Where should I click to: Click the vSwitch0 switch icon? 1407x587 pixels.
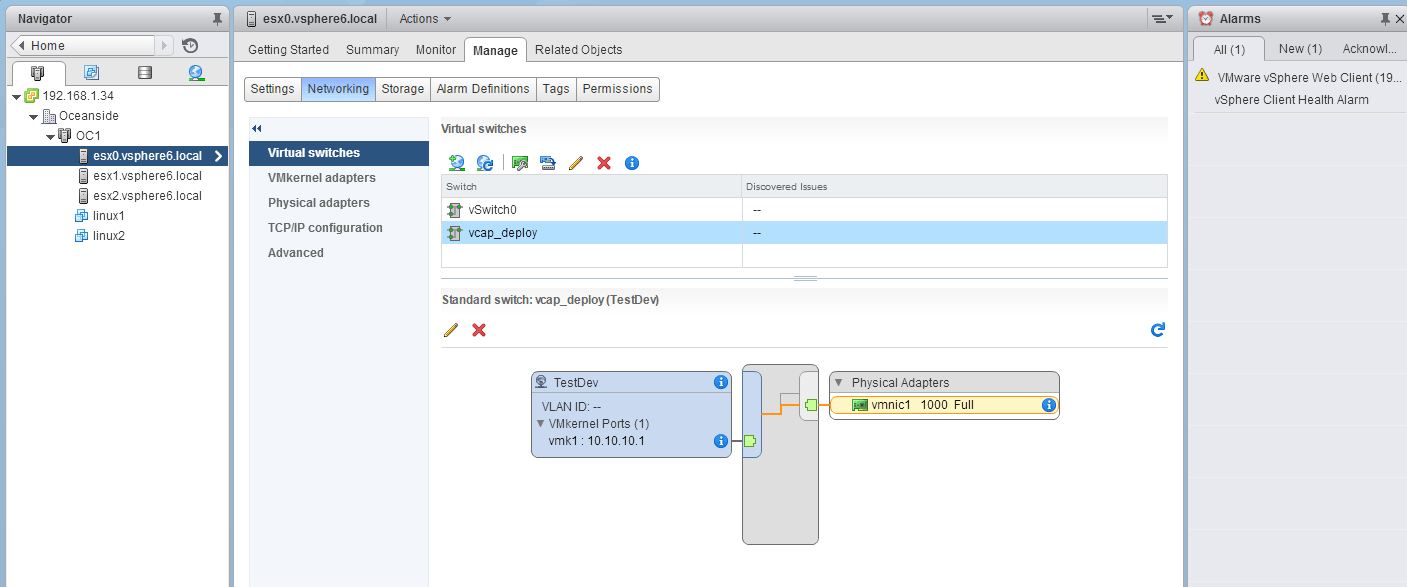[455, 210]
